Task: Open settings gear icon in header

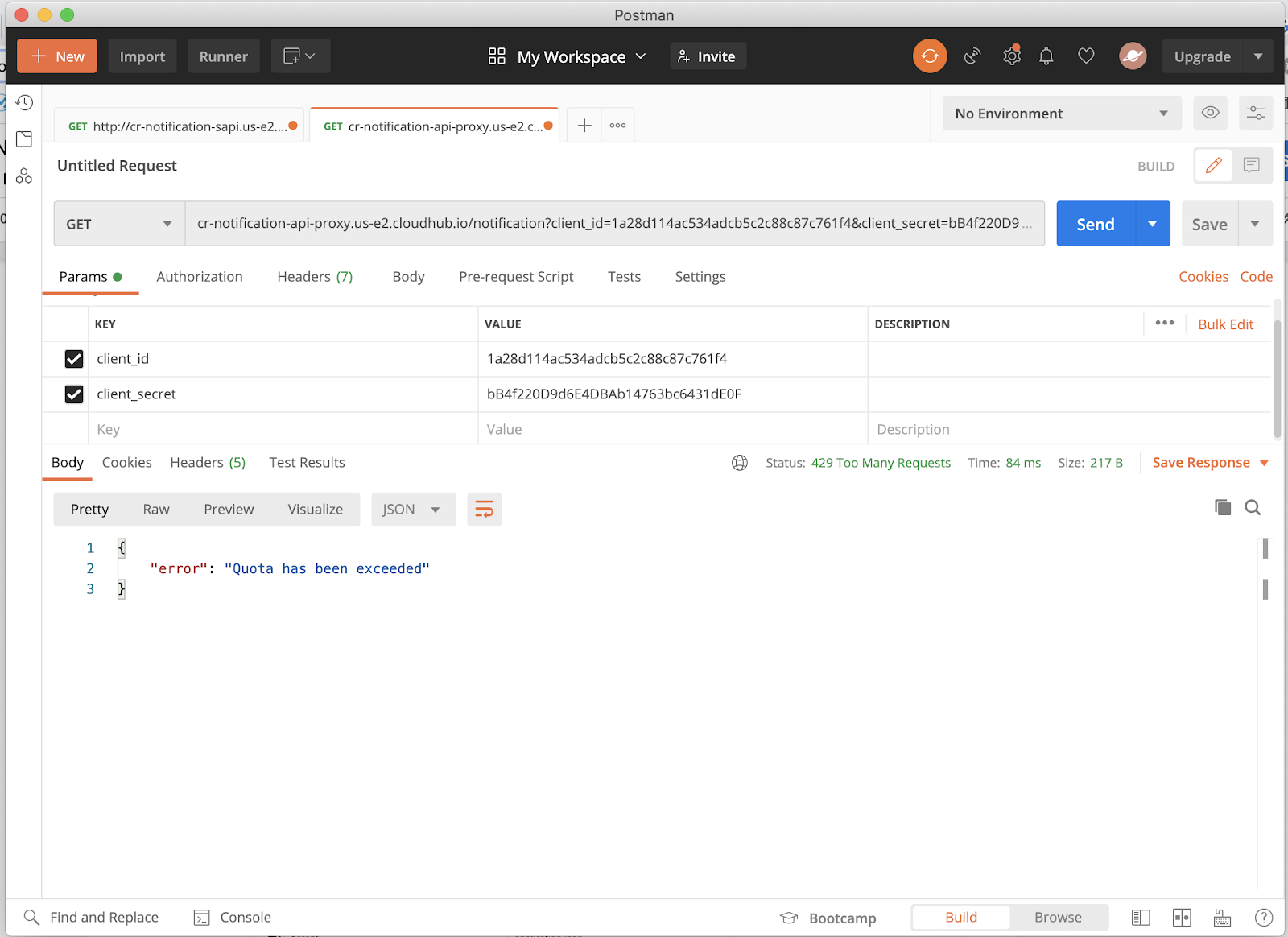Action: click(1011, 56)
